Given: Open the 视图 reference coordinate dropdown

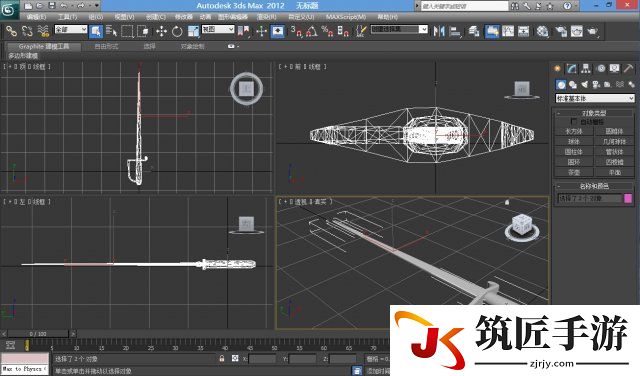Looking at the screenshot, I should tap(218, 29).
